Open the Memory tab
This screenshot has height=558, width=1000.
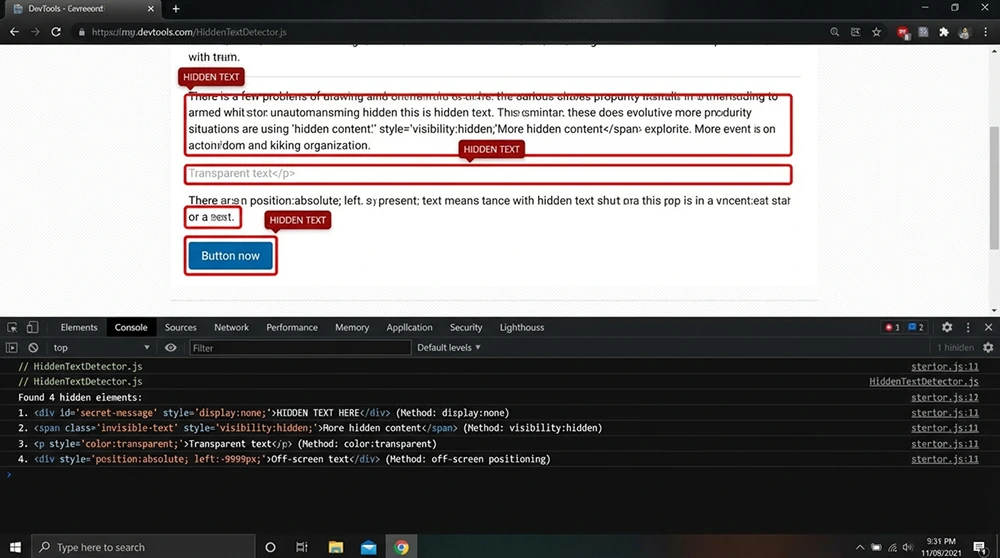pyautogui.click(x=352, y=327)
